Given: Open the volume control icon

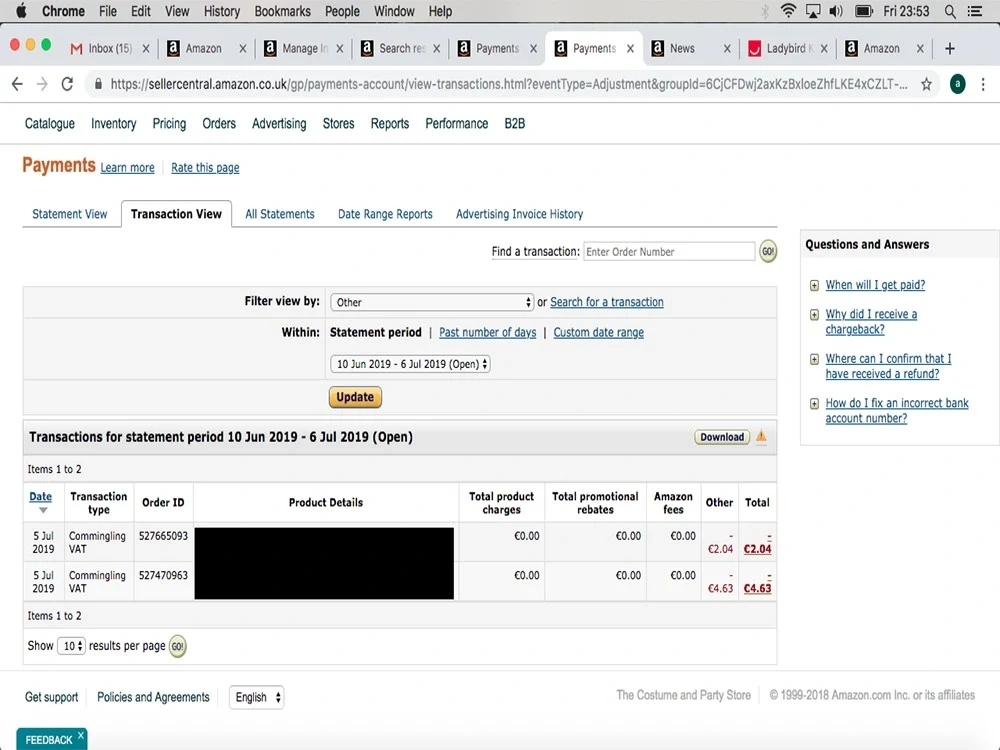Looking at the screenshot, I should tap(835, 11).
